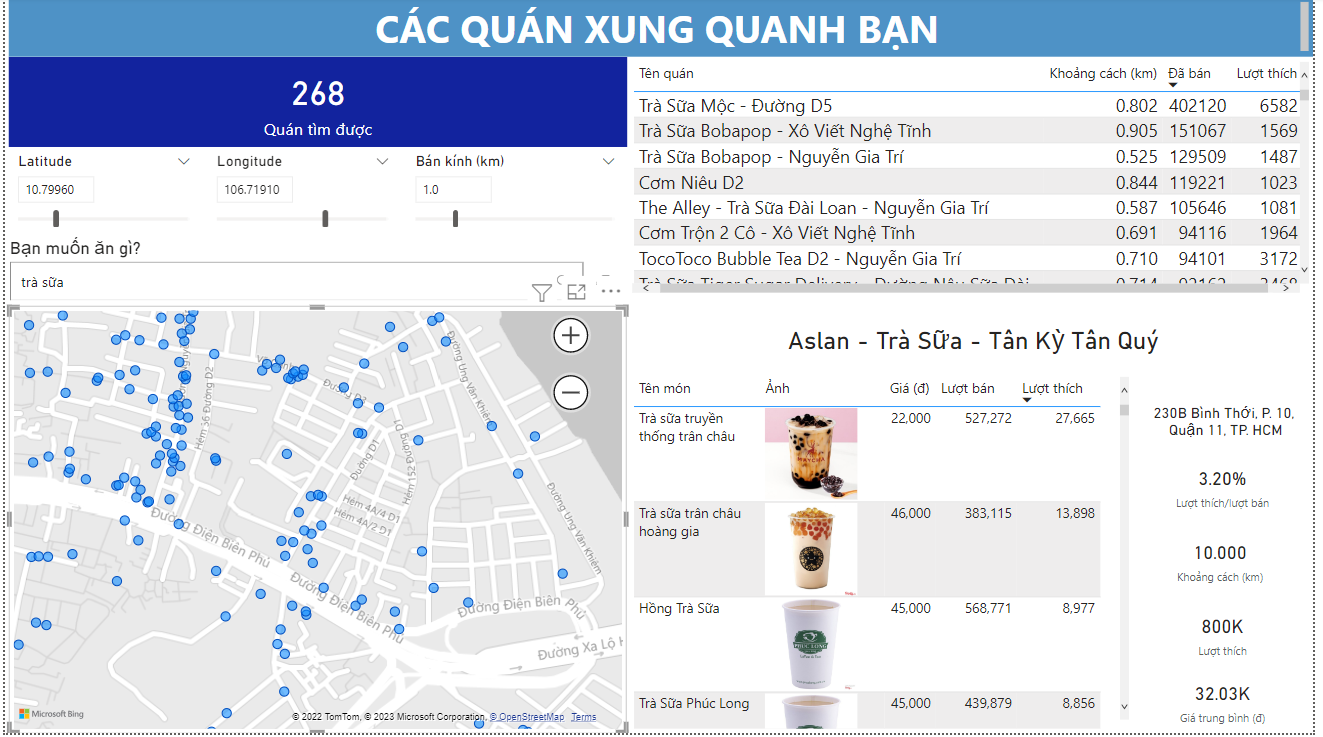Click the price 22,000 in the dish table

click(911, 418)
